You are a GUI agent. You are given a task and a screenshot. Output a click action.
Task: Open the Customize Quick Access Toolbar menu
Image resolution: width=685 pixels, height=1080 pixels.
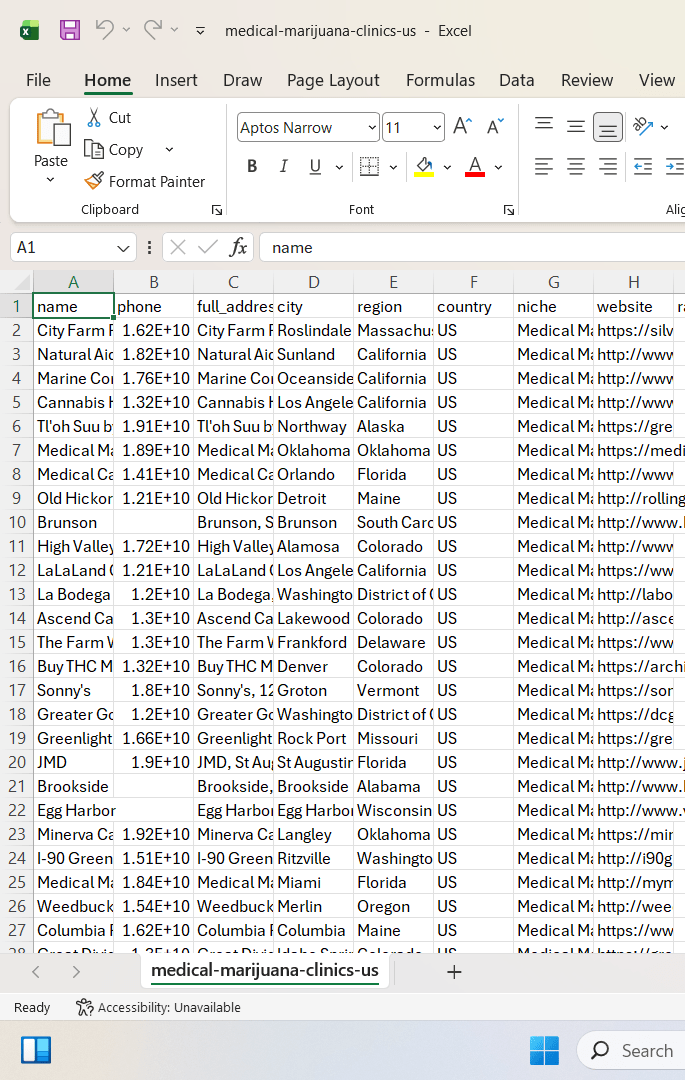click(x=200, y=30)
